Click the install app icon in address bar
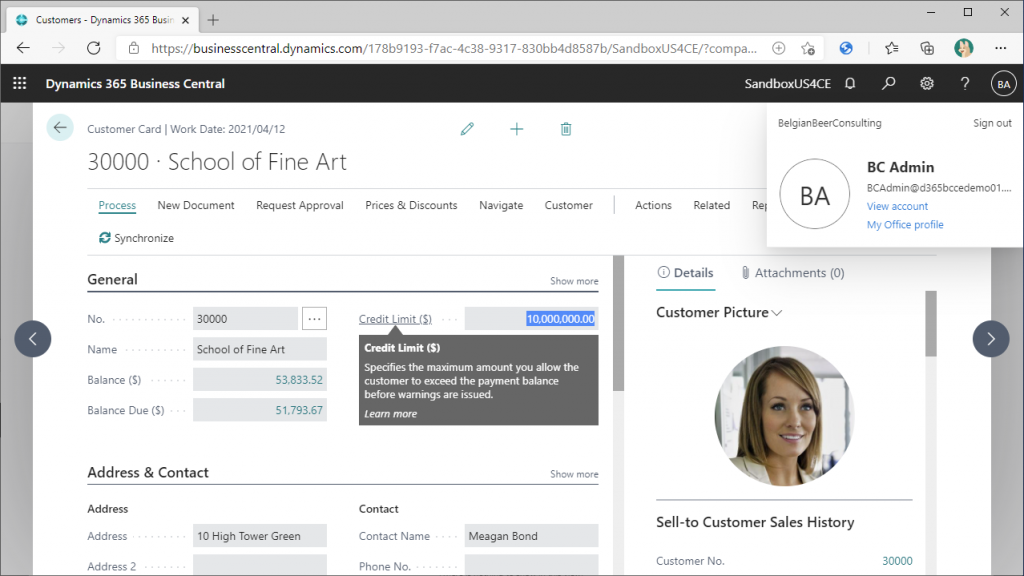Screen dimensions: 1024x576 (778, 48)
